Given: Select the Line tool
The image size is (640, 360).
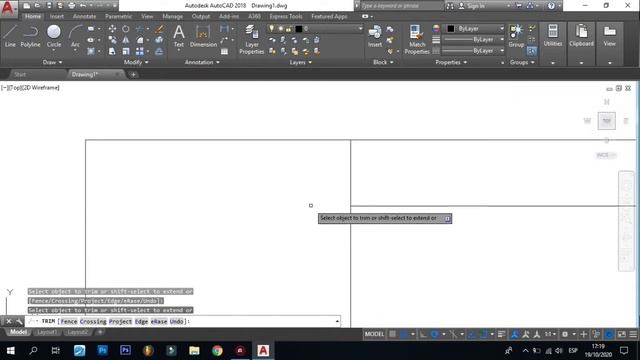Looking at the screenshot, I should [10, 36].
